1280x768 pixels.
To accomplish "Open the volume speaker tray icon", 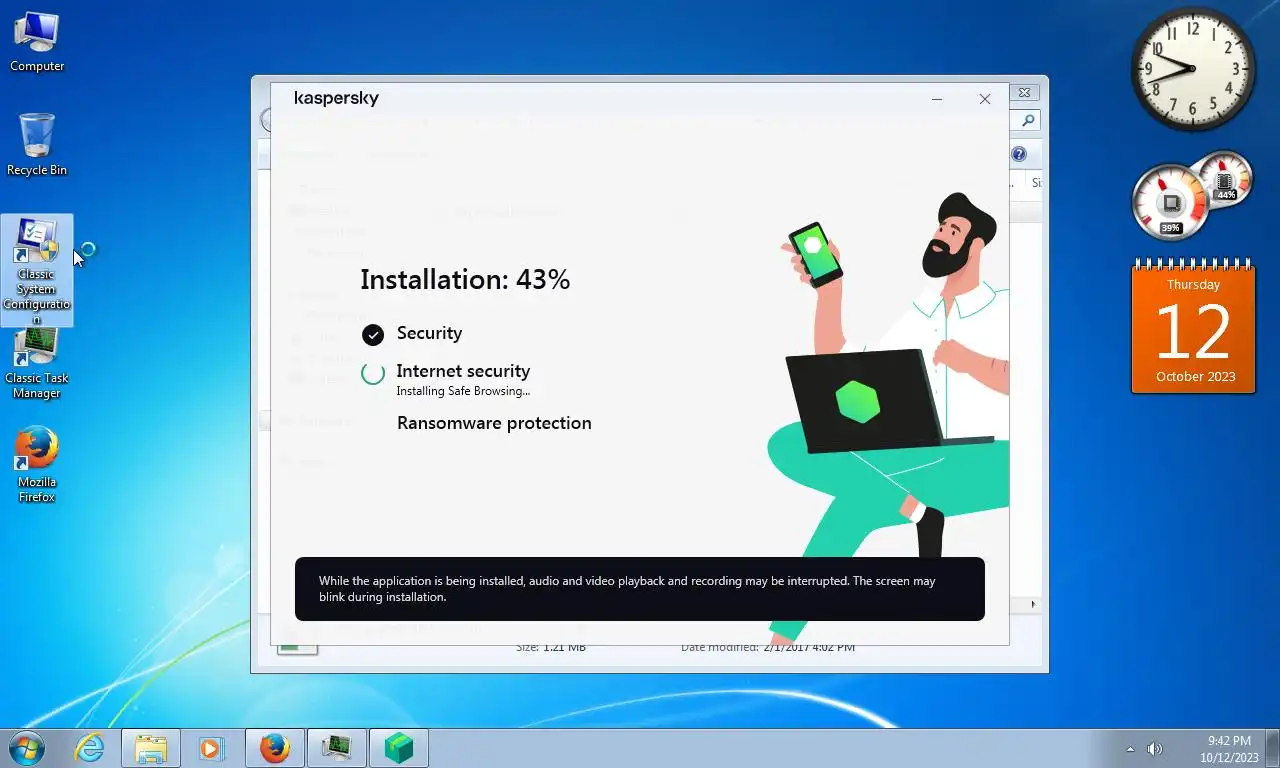I will pos(1155,749).
